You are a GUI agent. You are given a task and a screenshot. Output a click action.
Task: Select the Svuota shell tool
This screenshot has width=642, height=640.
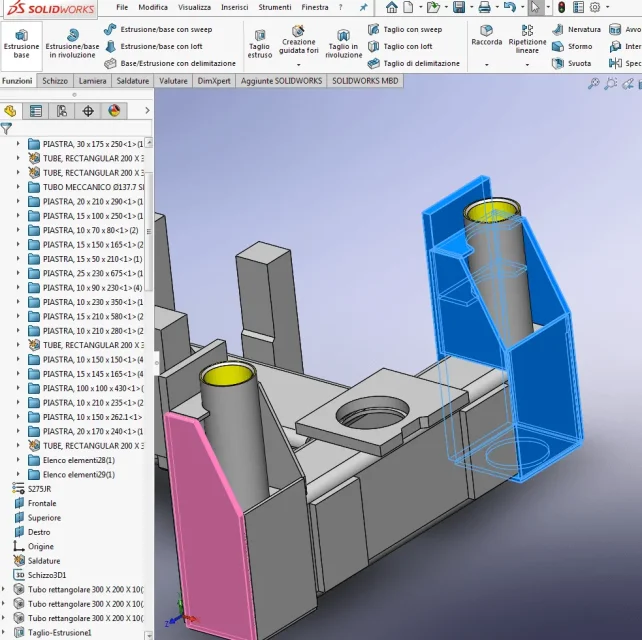coord(572,63)
